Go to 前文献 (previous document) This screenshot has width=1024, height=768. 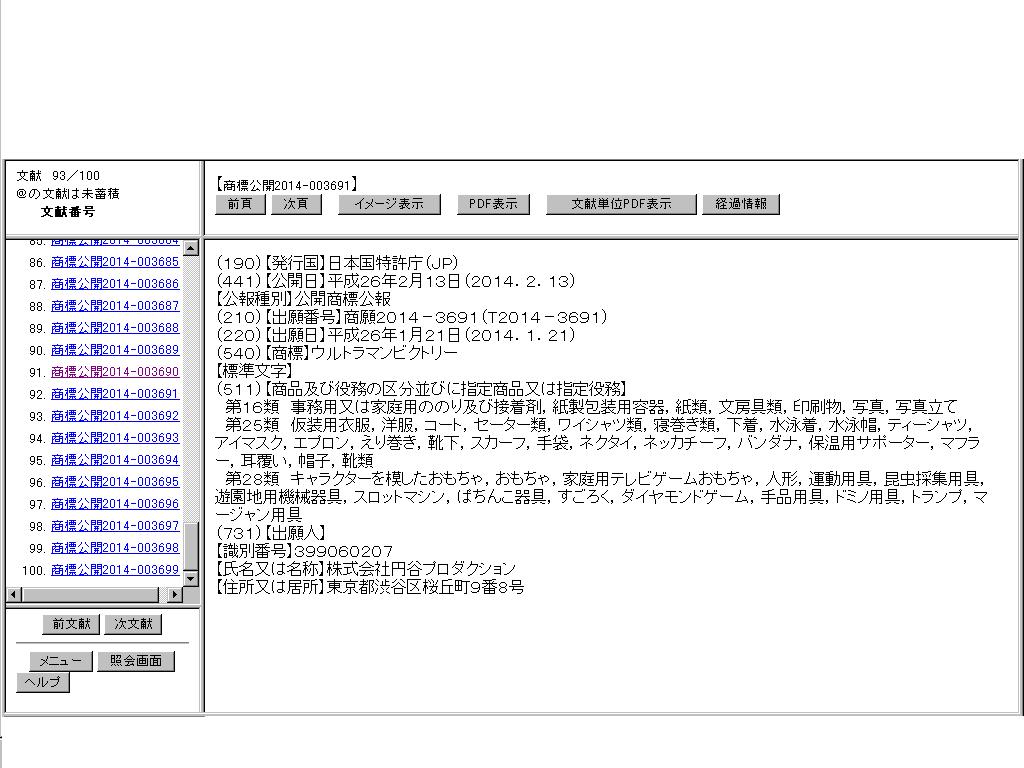pyautogui.click(x=71, y=624)
